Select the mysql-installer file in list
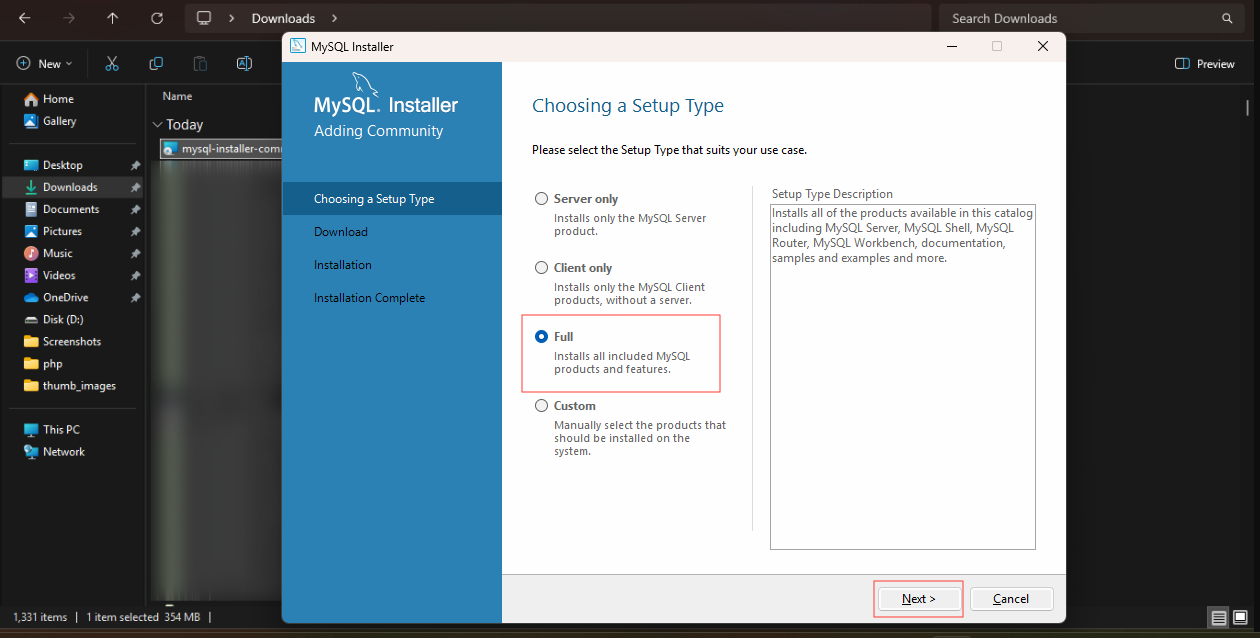Viewport: 1260px width, 638px height. (x=223, y=148)
